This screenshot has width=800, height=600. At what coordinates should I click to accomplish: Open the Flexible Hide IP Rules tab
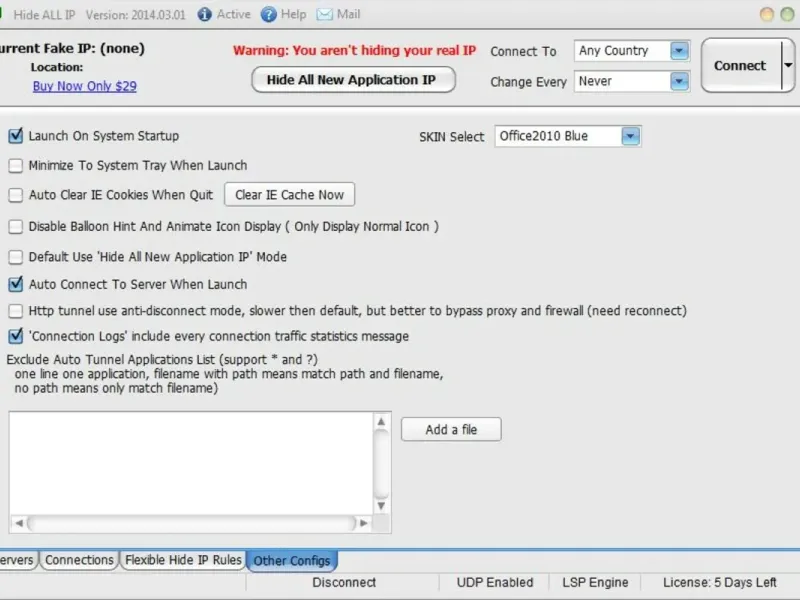183,560
